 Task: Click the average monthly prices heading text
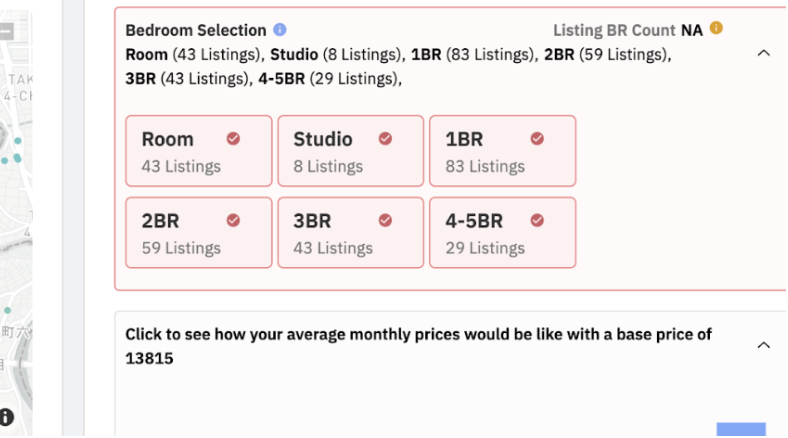click(x=418, y=334)
